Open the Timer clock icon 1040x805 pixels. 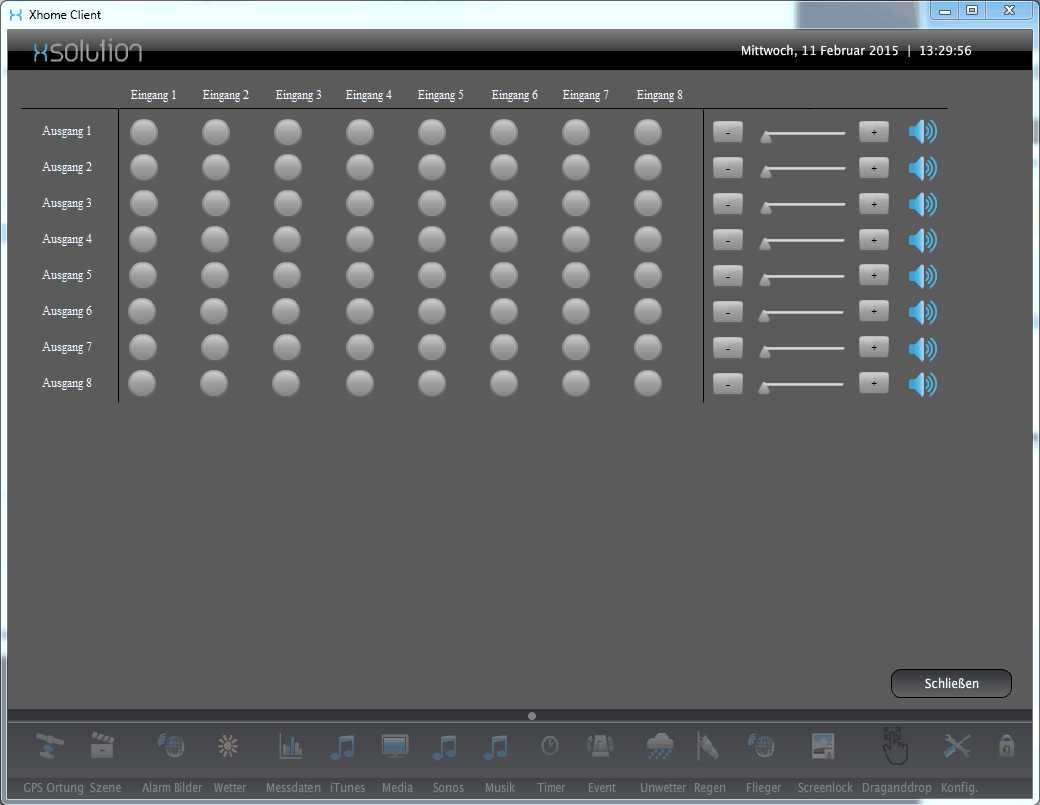point(550,746)
